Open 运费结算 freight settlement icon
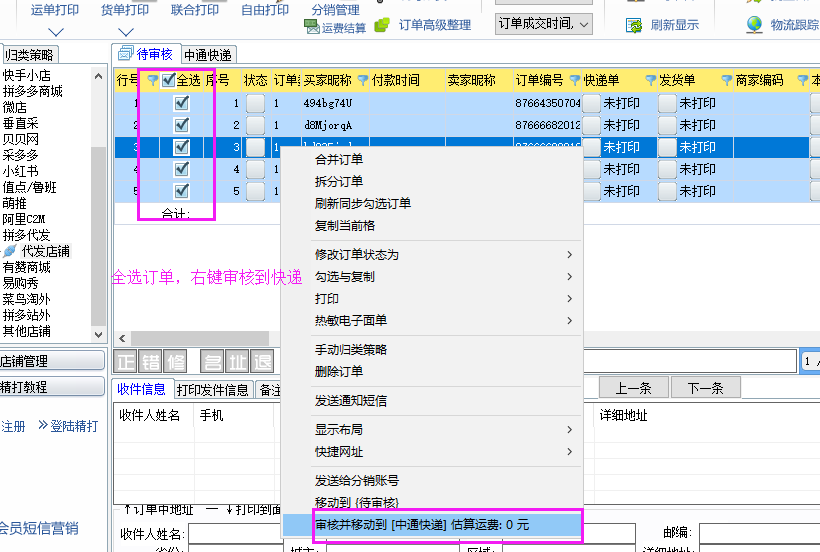 pyautogui.click(x=312, y=26)
